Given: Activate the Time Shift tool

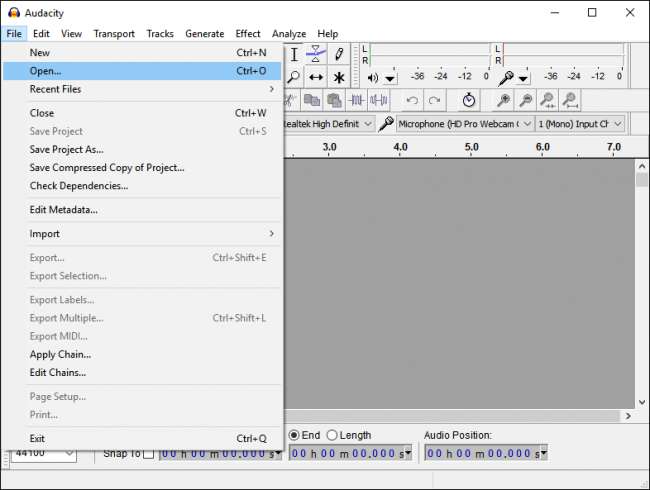Looking at the screenshot, I should coord(316,77).
